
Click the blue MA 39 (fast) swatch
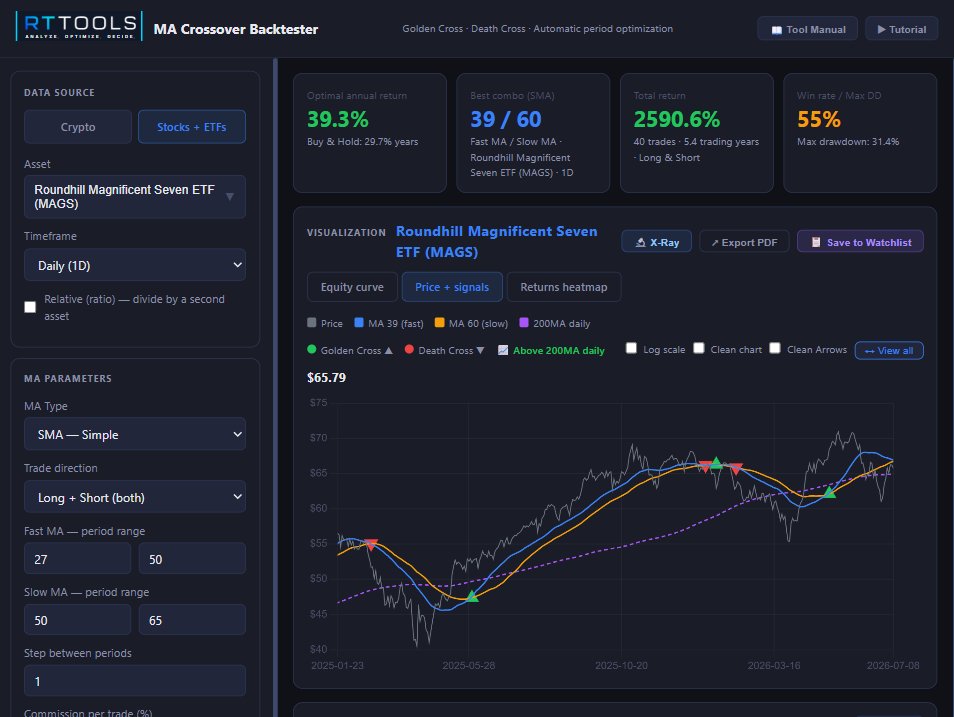tap(359, 323)
